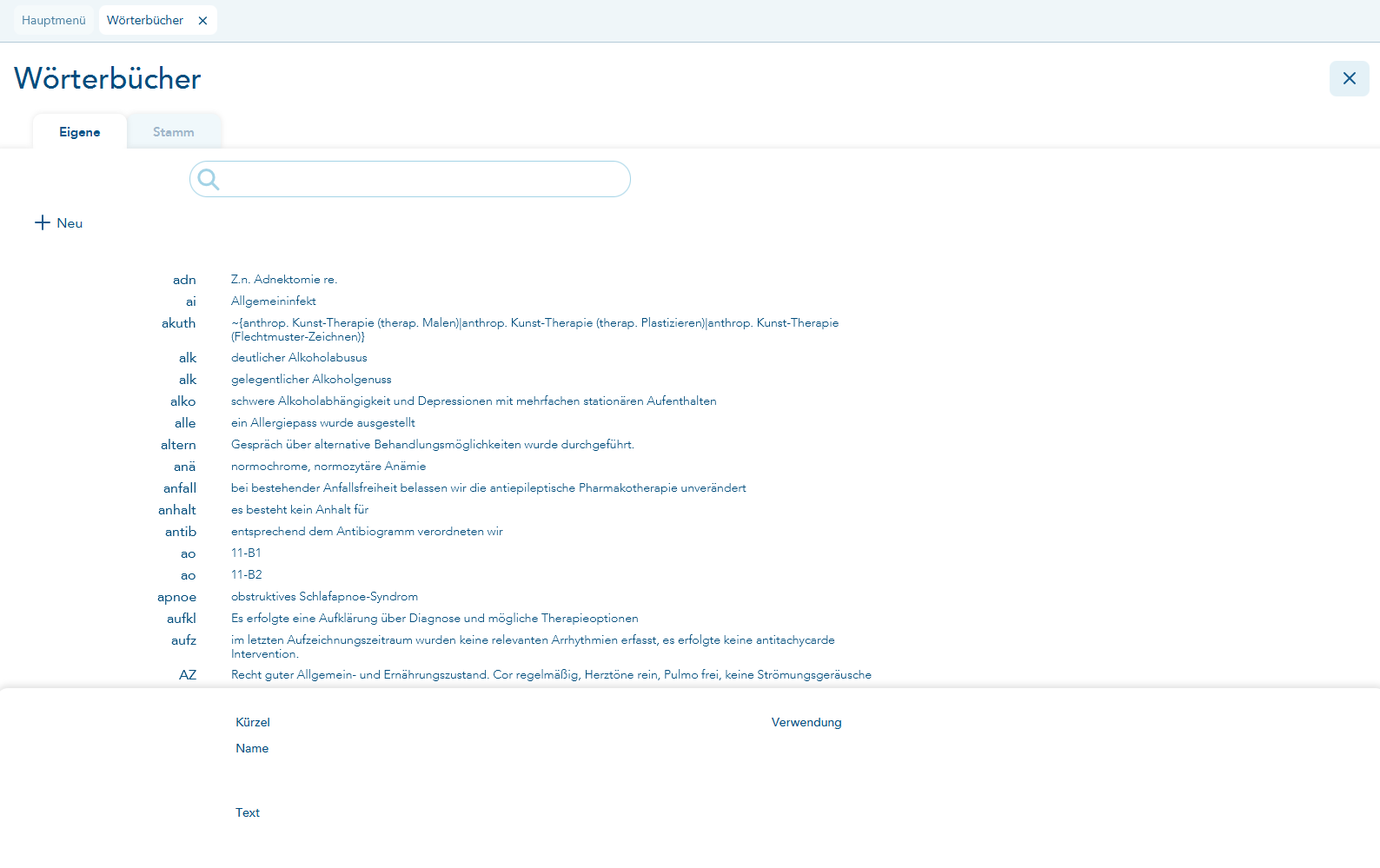Open the 'ai' Allgemeininfekt entry
Screen dimensions: 1380x868
[x=273, y=301]
